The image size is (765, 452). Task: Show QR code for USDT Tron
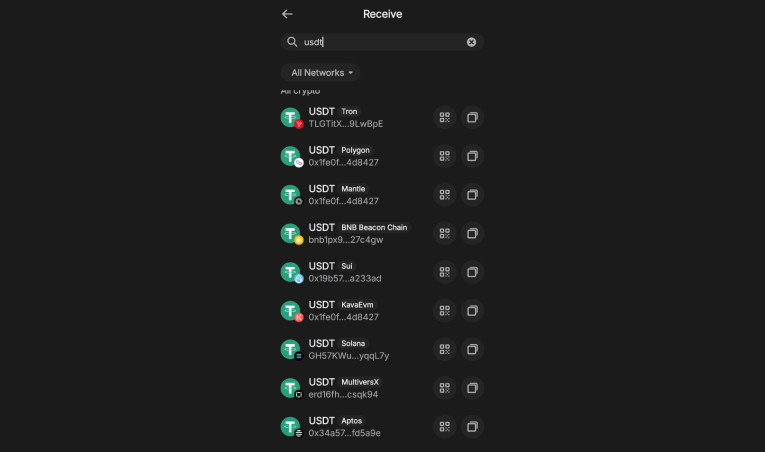click(x=445, y=118)
